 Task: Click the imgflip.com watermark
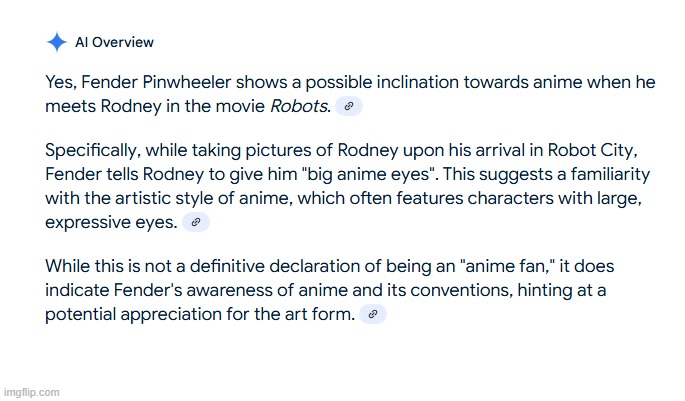(31, 392)
